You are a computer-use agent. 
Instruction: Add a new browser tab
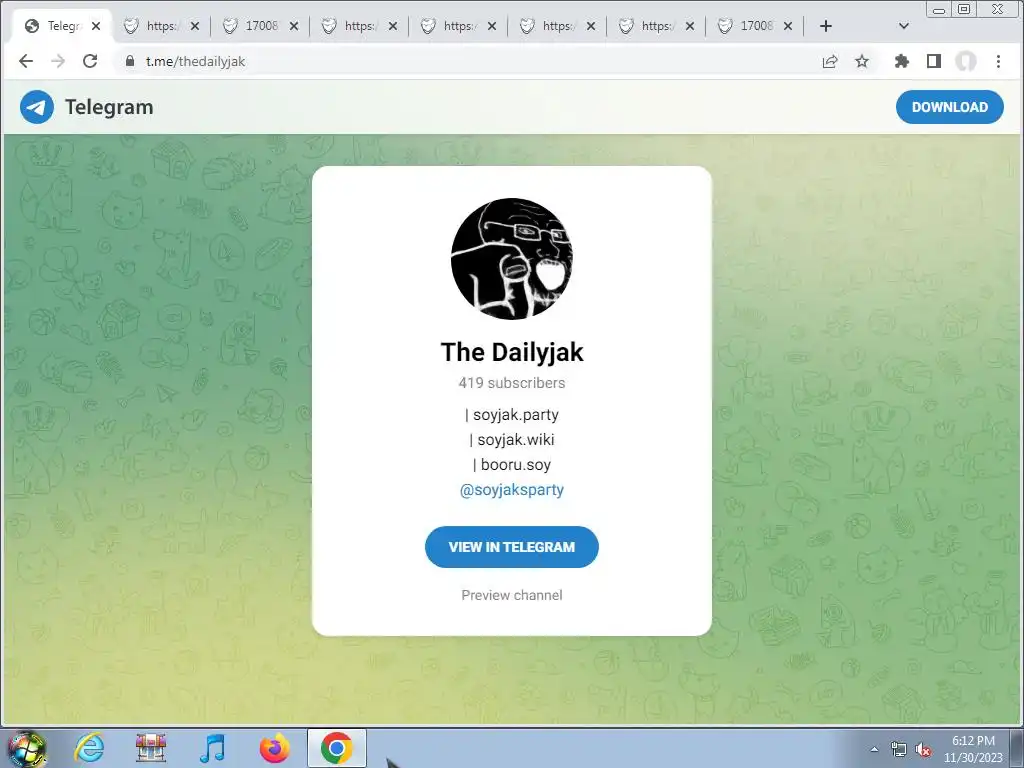826,26
